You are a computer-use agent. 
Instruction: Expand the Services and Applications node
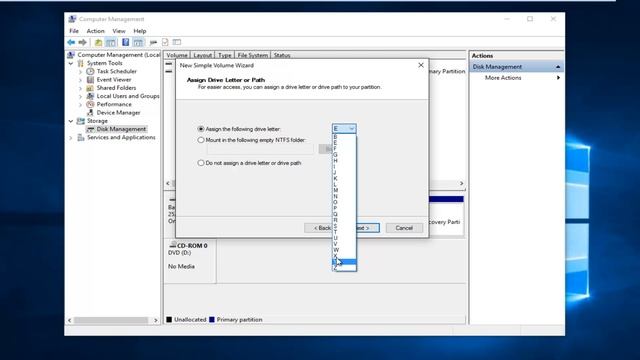coord(71,138)
